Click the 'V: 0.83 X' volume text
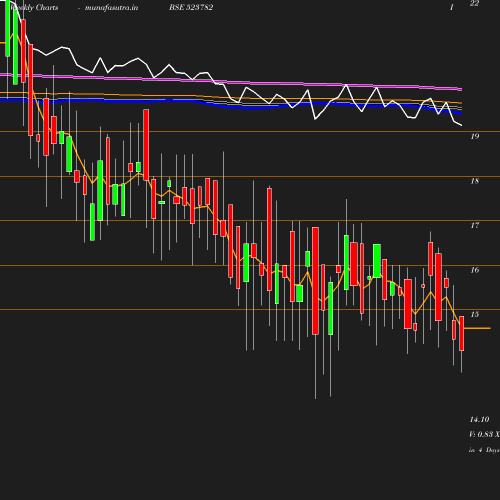 [x=484, y=434]
